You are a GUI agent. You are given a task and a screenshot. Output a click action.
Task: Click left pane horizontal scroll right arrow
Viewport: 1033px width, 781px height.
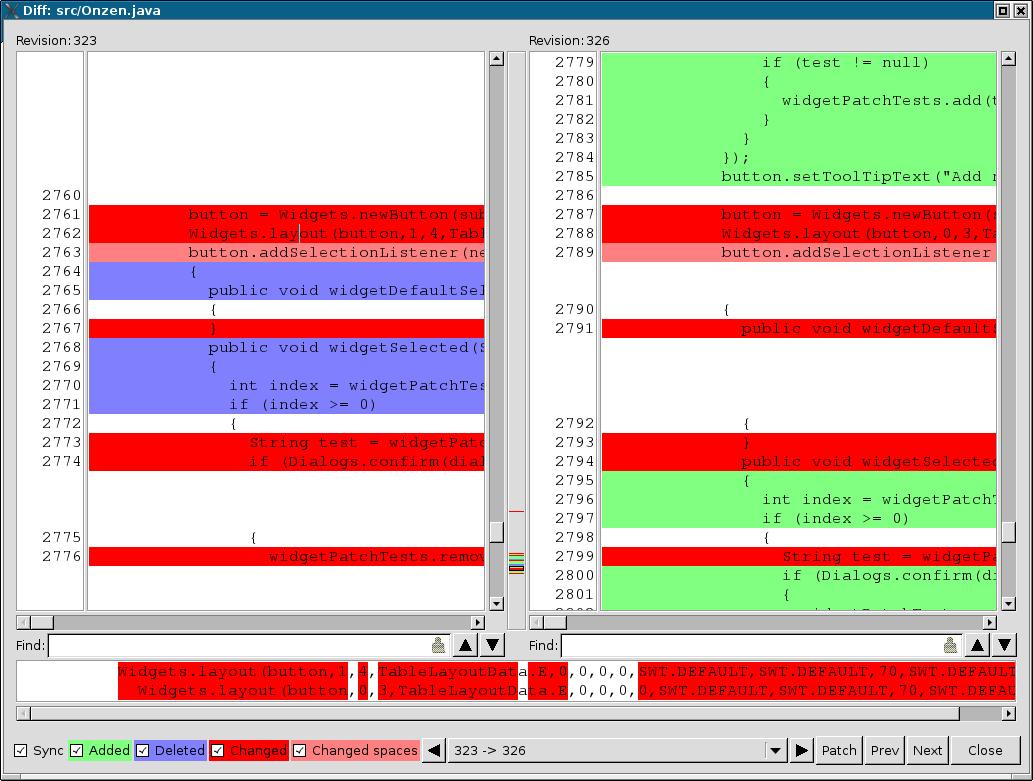pos(478,622)
